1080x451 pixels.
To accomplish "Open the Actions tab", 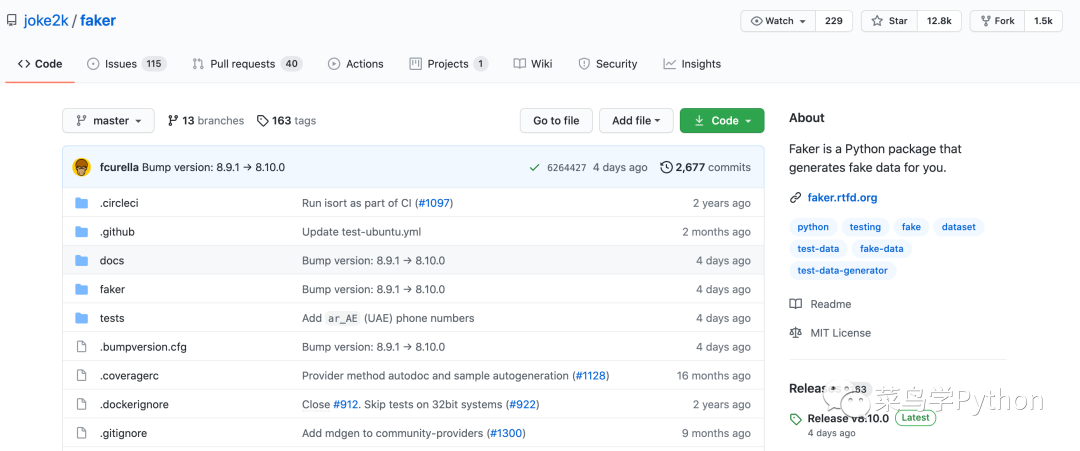I will point(356,64).
